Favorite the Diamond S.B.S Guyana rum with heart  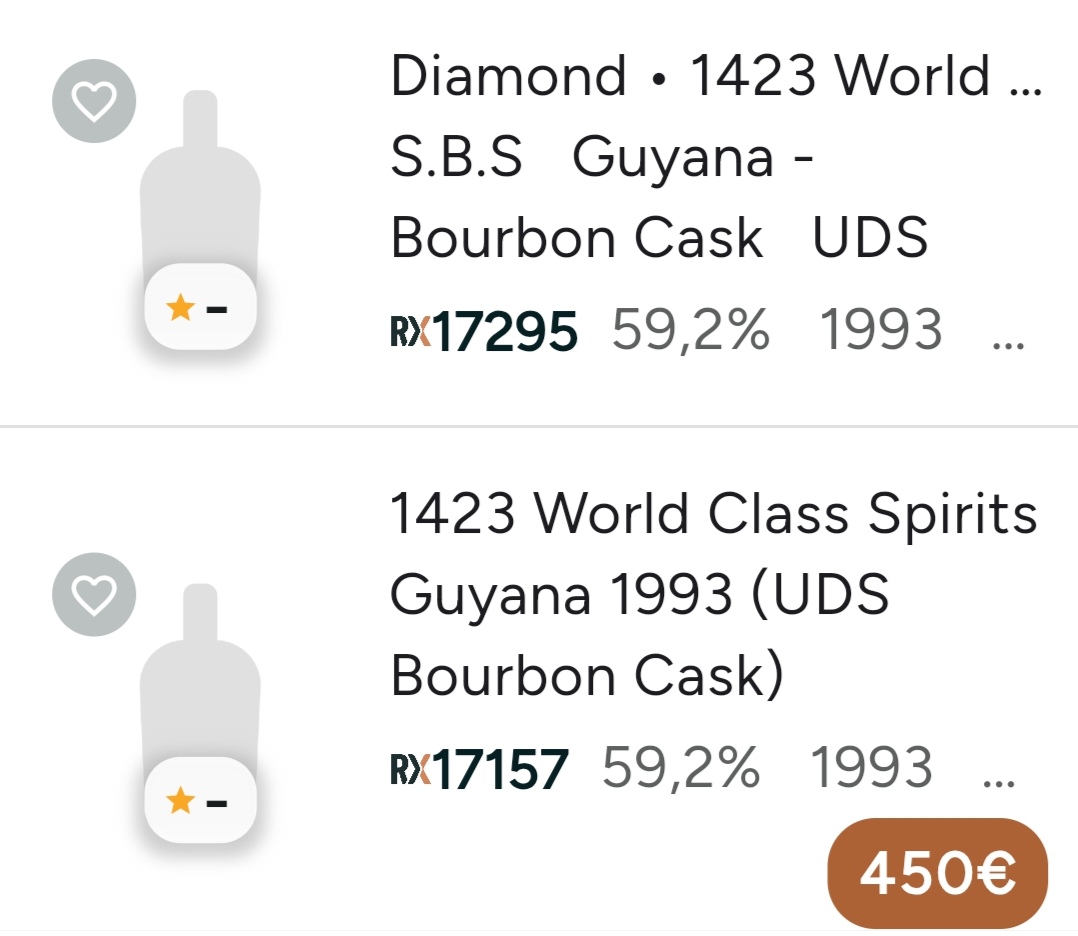point(94,101)
